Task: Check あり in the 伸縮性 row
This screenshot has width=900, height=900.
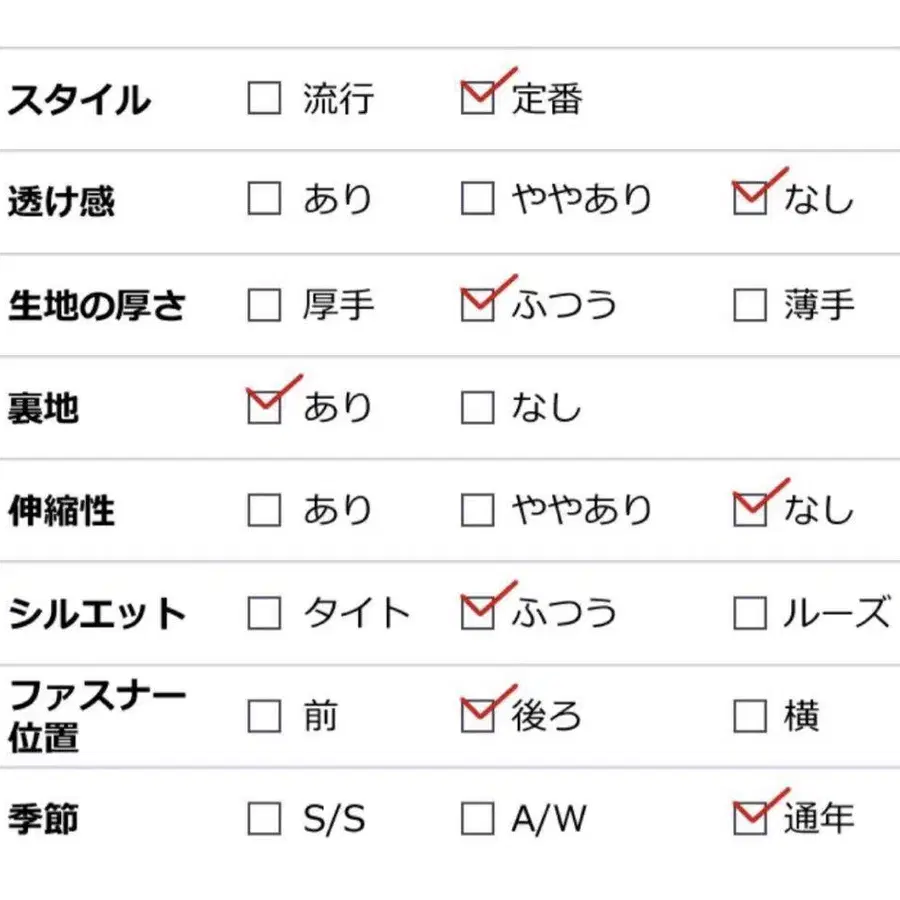Action: point(264,510)
